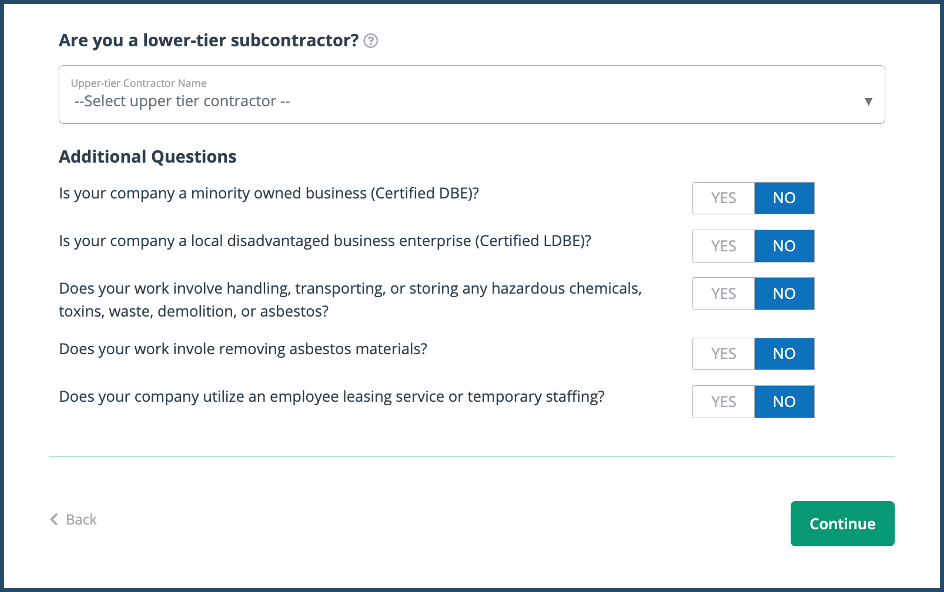Pick YES for employee leasing or temporary staffing
The image size is (944, 592).
pos(723,402)
